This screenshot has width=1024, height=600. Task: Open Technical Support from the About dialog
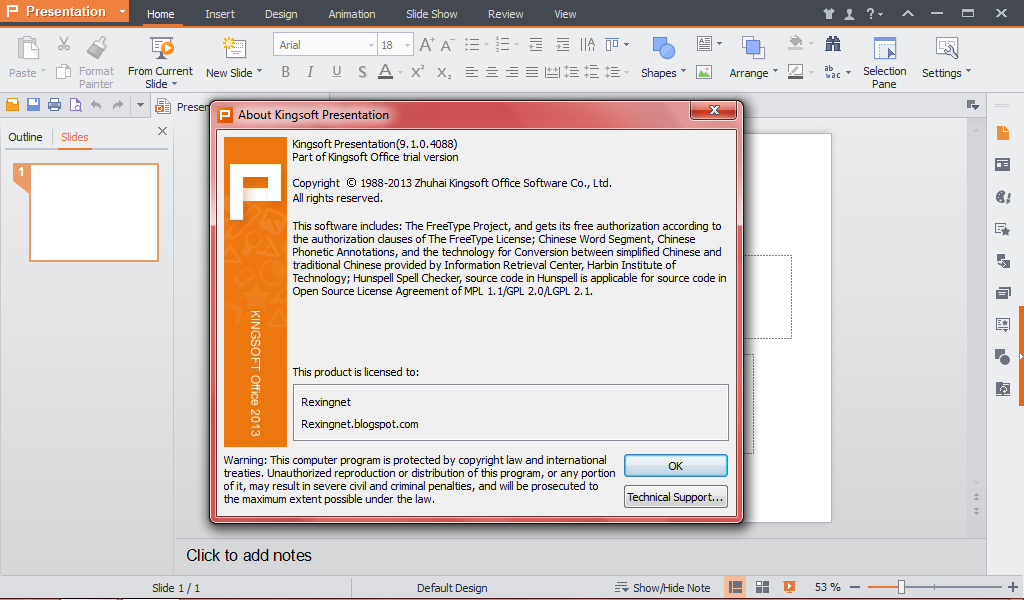point(675,496)
